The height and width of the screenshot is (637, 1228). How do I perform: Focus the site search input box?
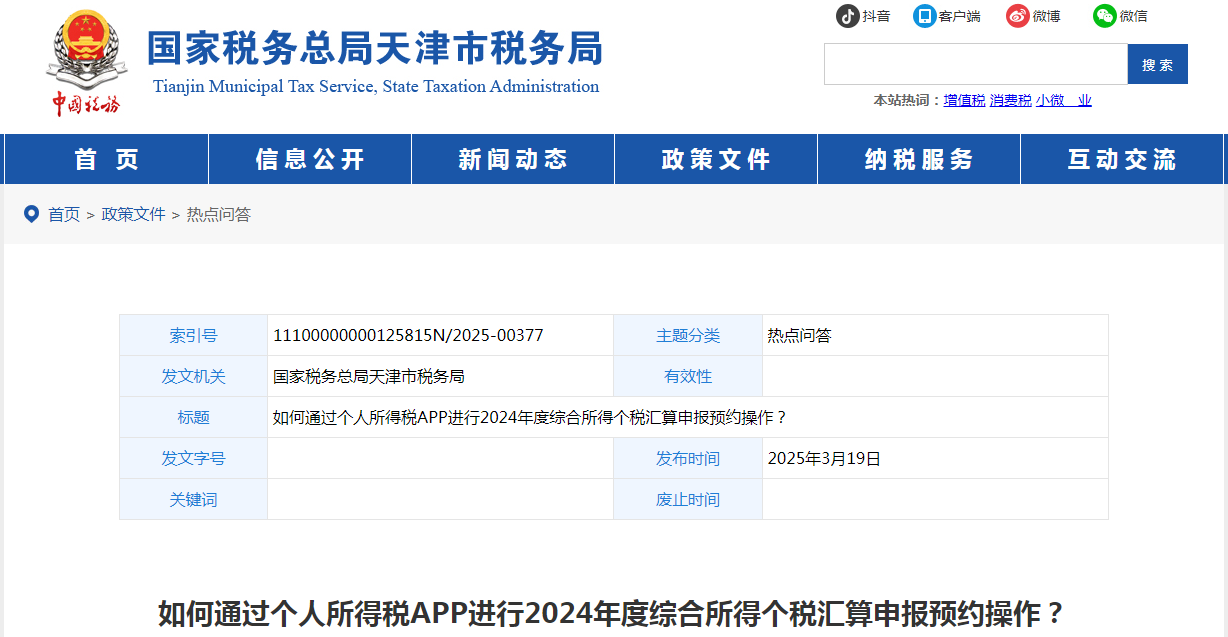click(975, 64)
